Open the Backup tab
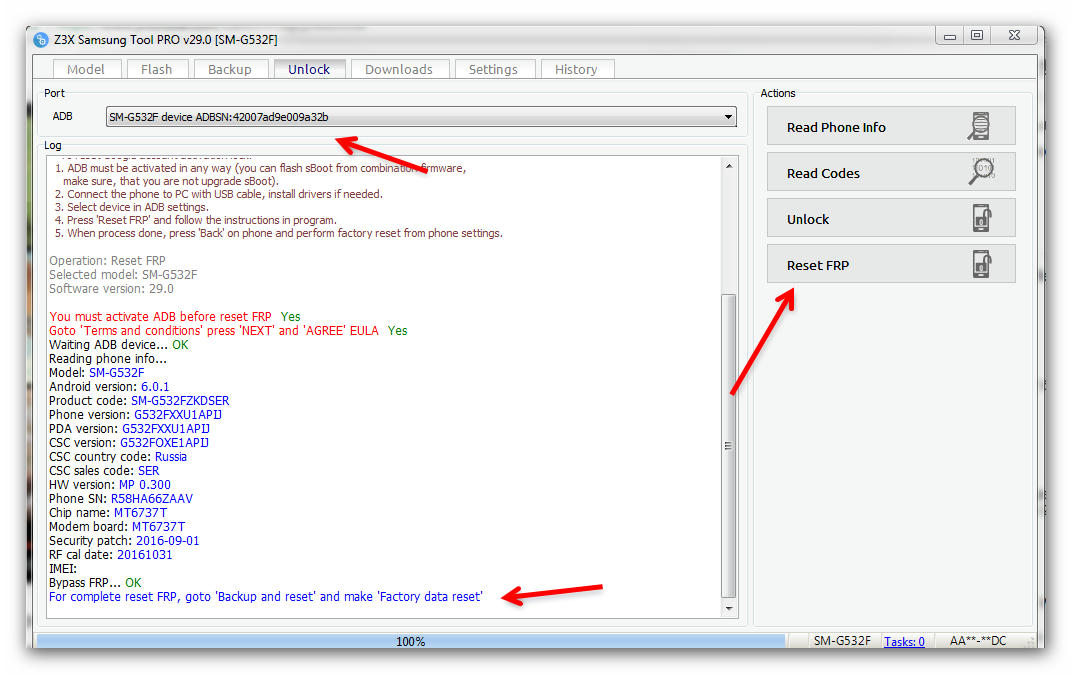 coord(230,69)
